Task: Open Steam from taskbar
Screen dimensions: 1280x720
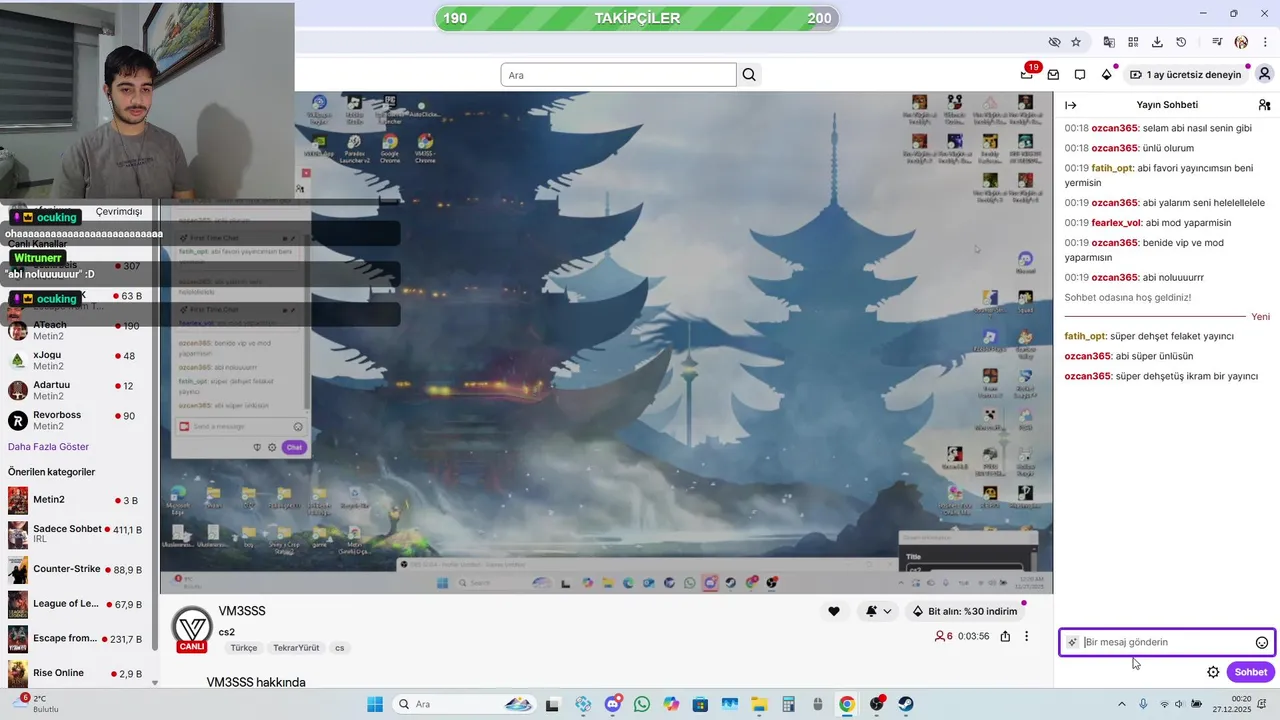Action: pyautogui.click(x=906, y=704)
